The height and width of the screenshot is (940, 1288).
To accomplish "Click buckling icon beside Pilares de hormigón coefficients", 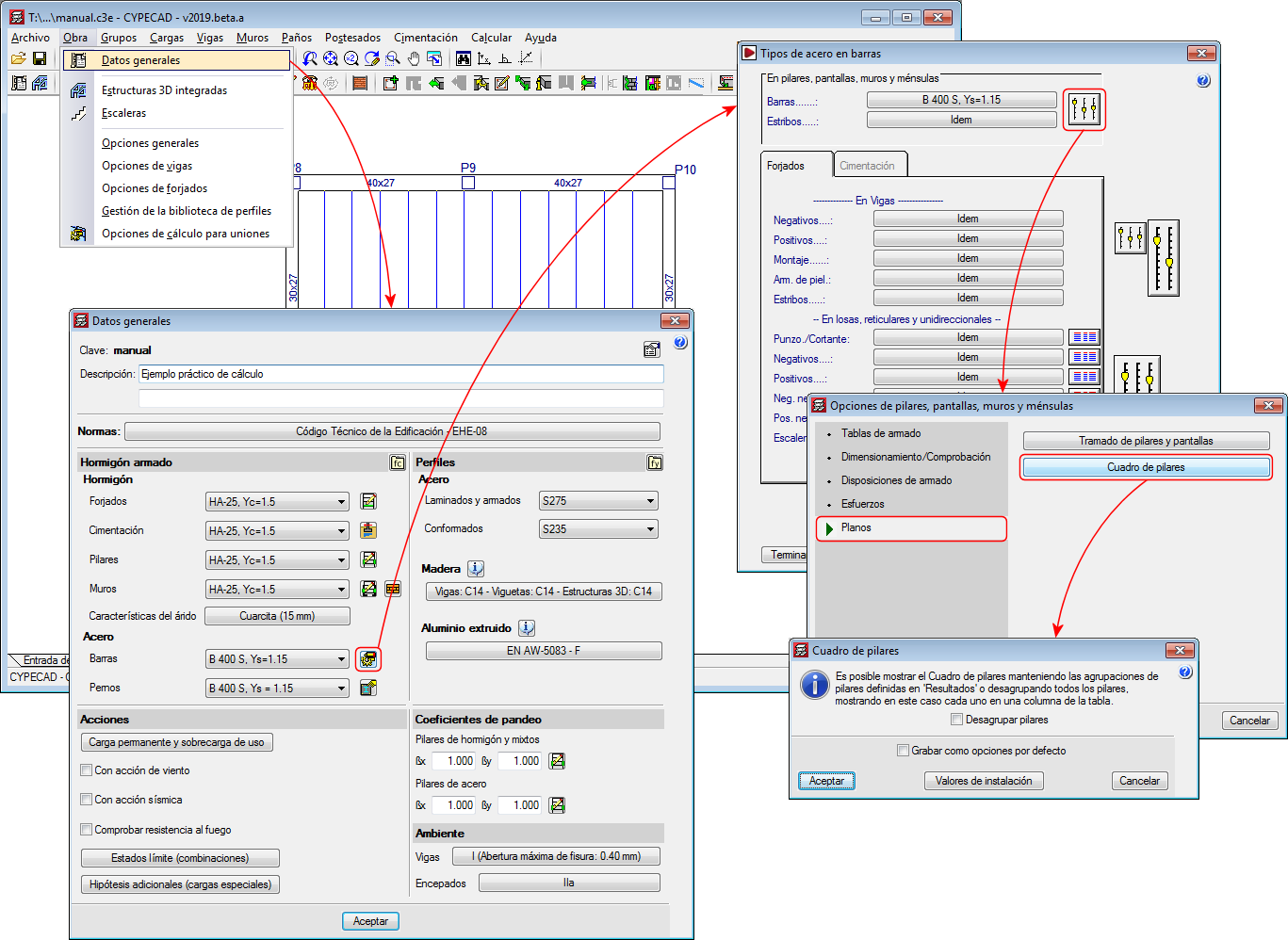I will pyautogui.click(x=558, y=761).
